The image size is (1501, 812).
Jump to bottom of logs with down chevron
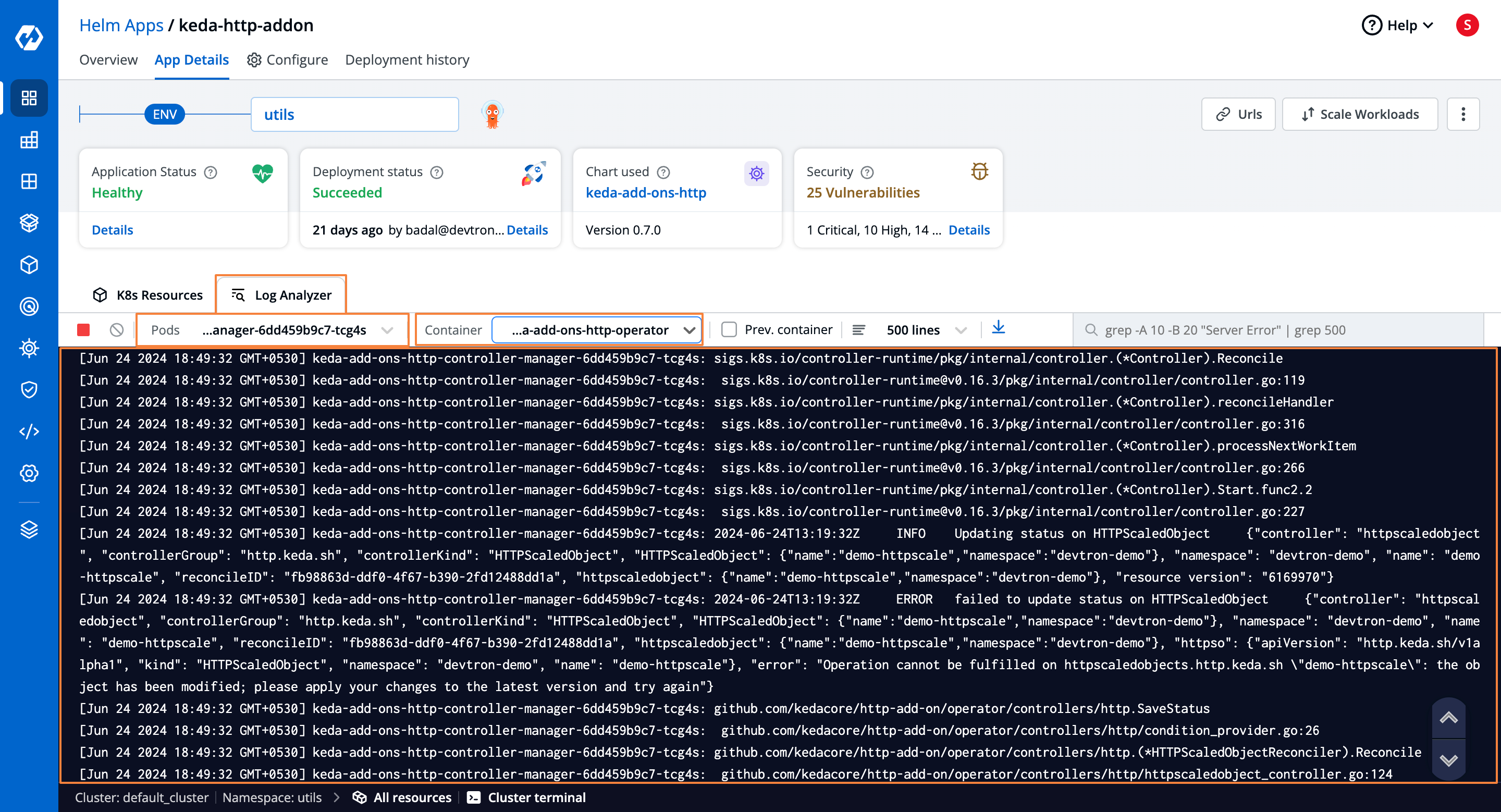(x=1448, y=759)
